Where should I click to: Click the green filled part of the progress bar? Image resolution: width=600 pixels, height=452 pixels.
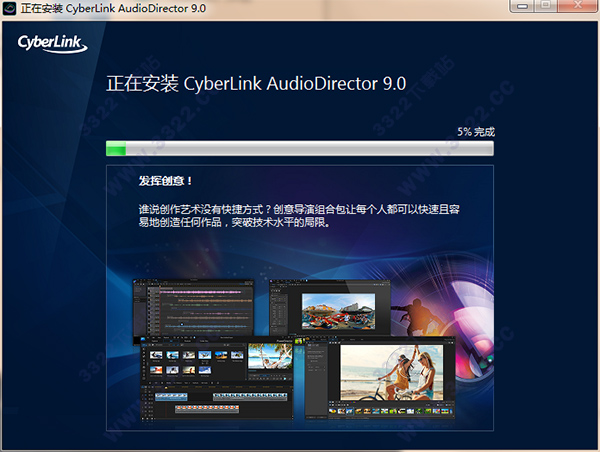116,149
